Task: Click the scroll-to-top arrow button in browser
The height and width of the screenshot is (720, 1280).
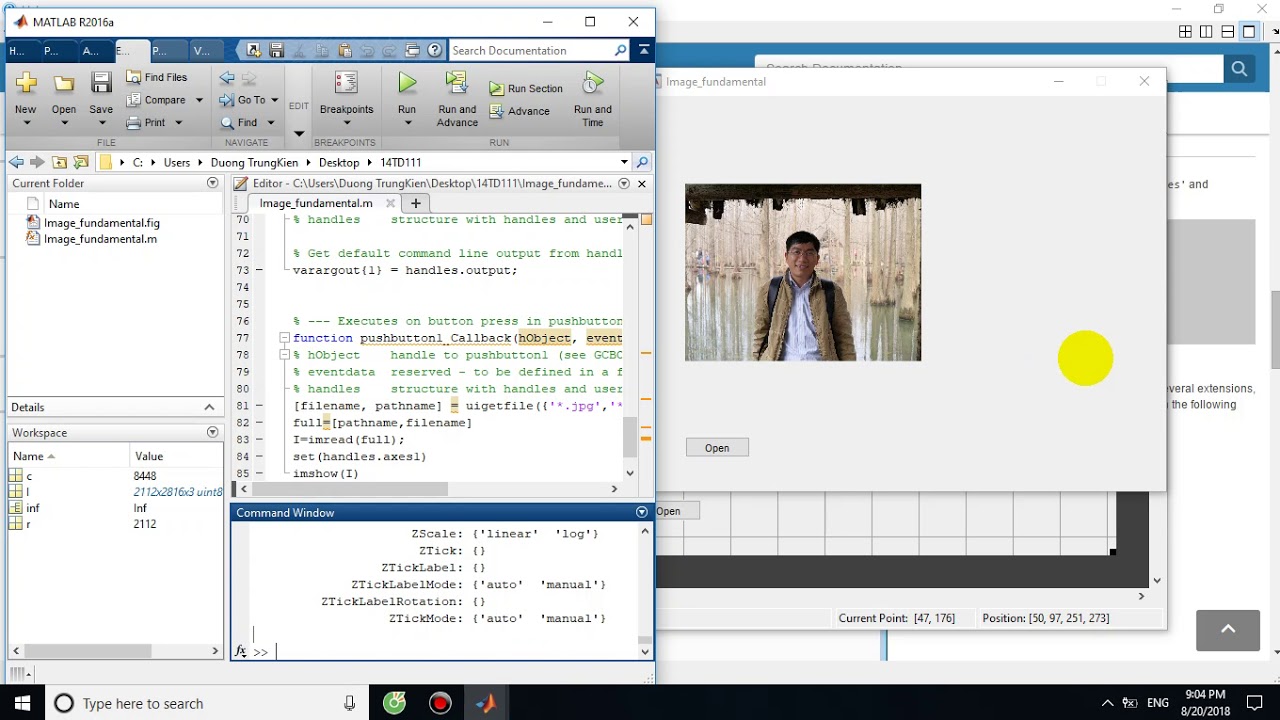Action: [x=1228, y=629]
